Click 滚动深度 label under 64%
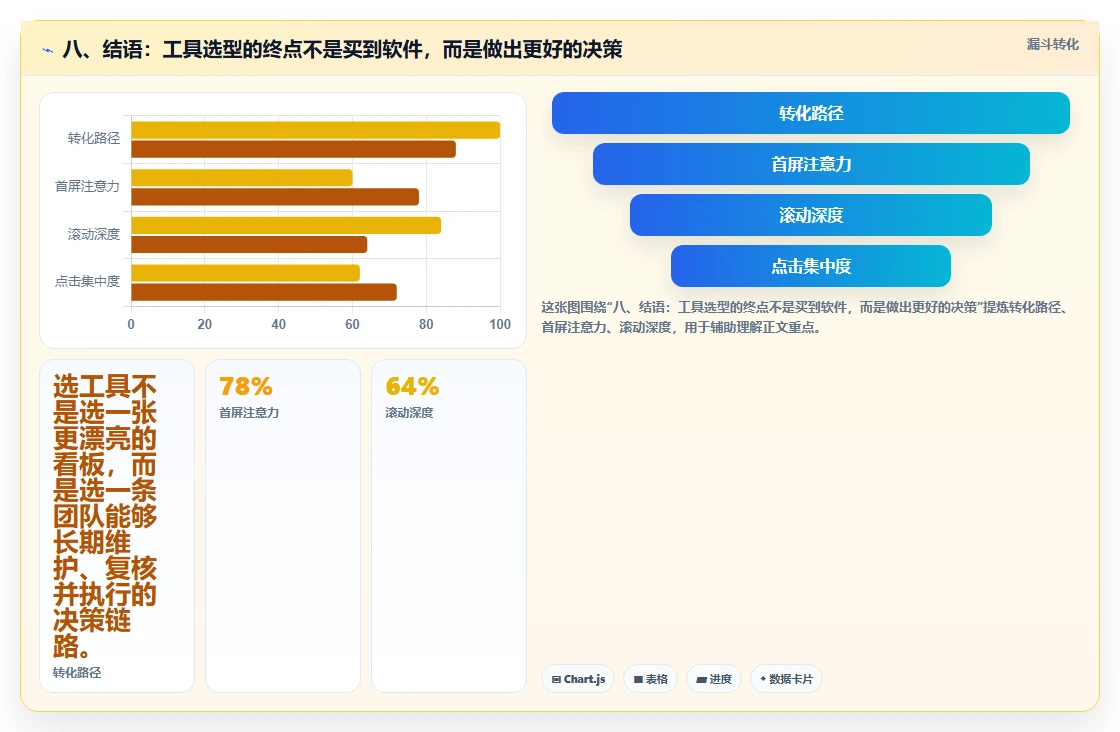Screen dimensions: 1120x732 pos(409,413)
